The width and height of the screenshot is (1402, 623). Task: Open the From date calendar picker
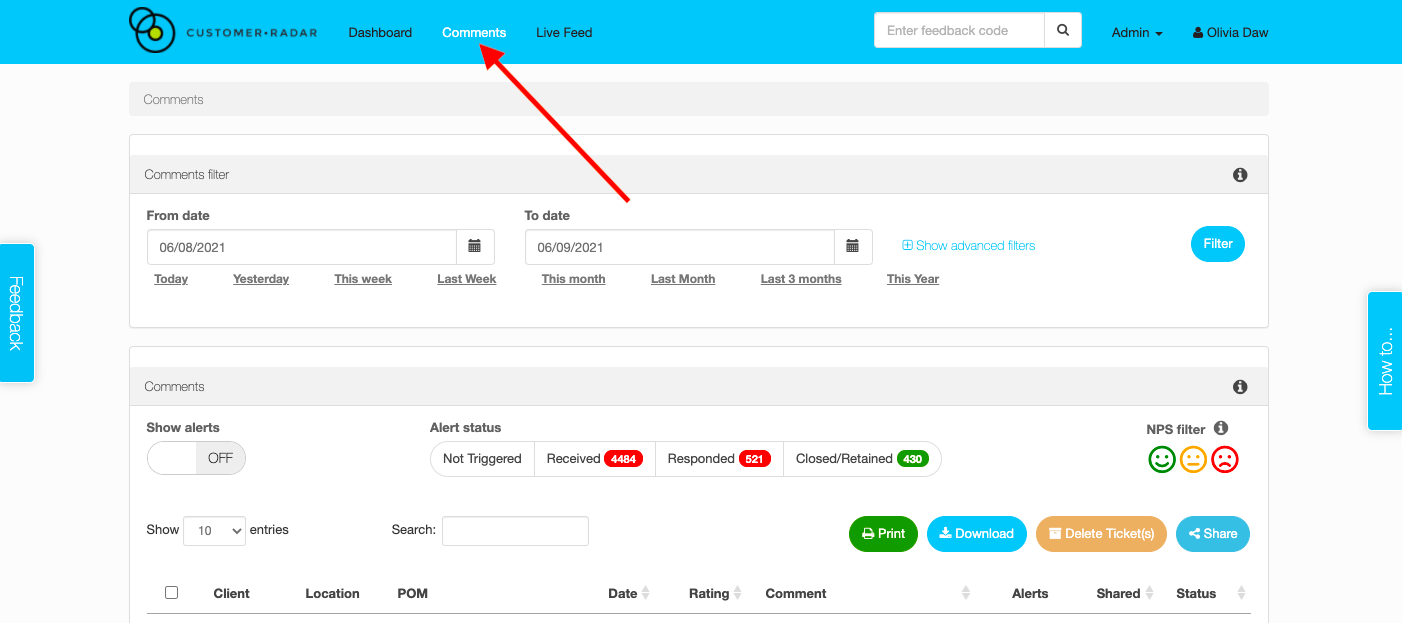(x=475, y=247)
